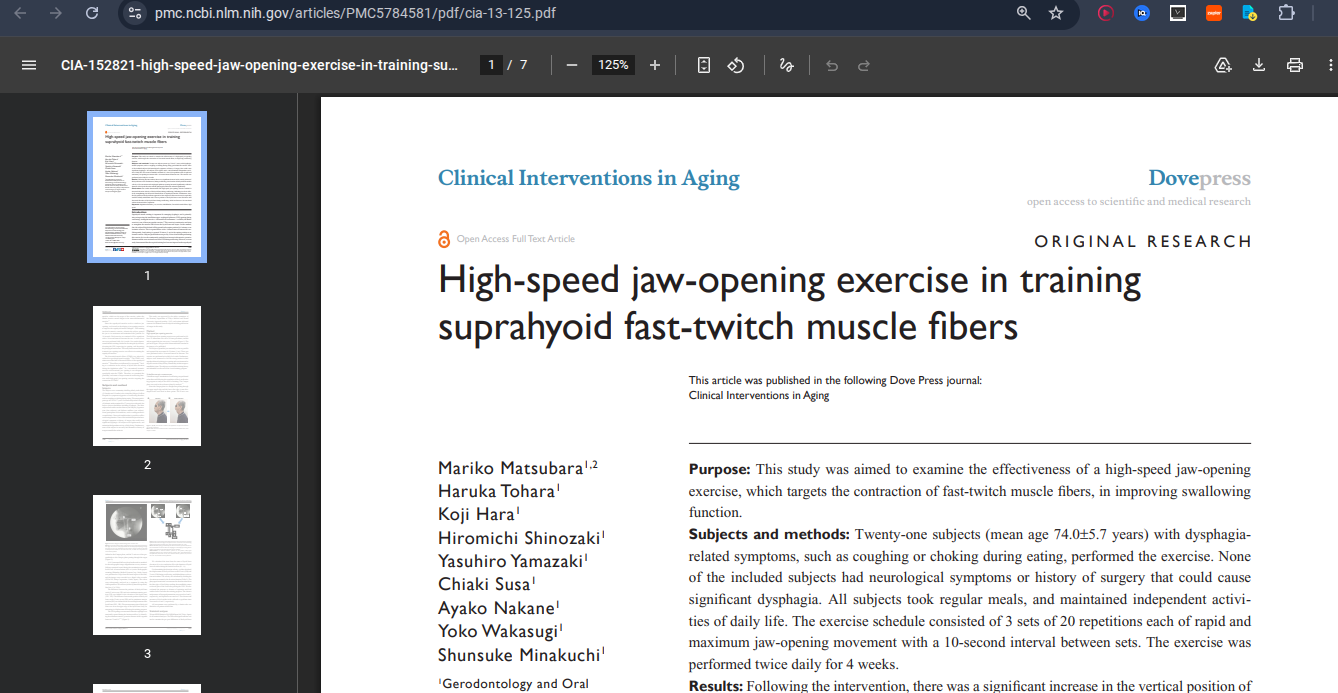Select page 1 thumbnail
Viewport: 1338px width, 693px height.
click(x=147, y=187)
